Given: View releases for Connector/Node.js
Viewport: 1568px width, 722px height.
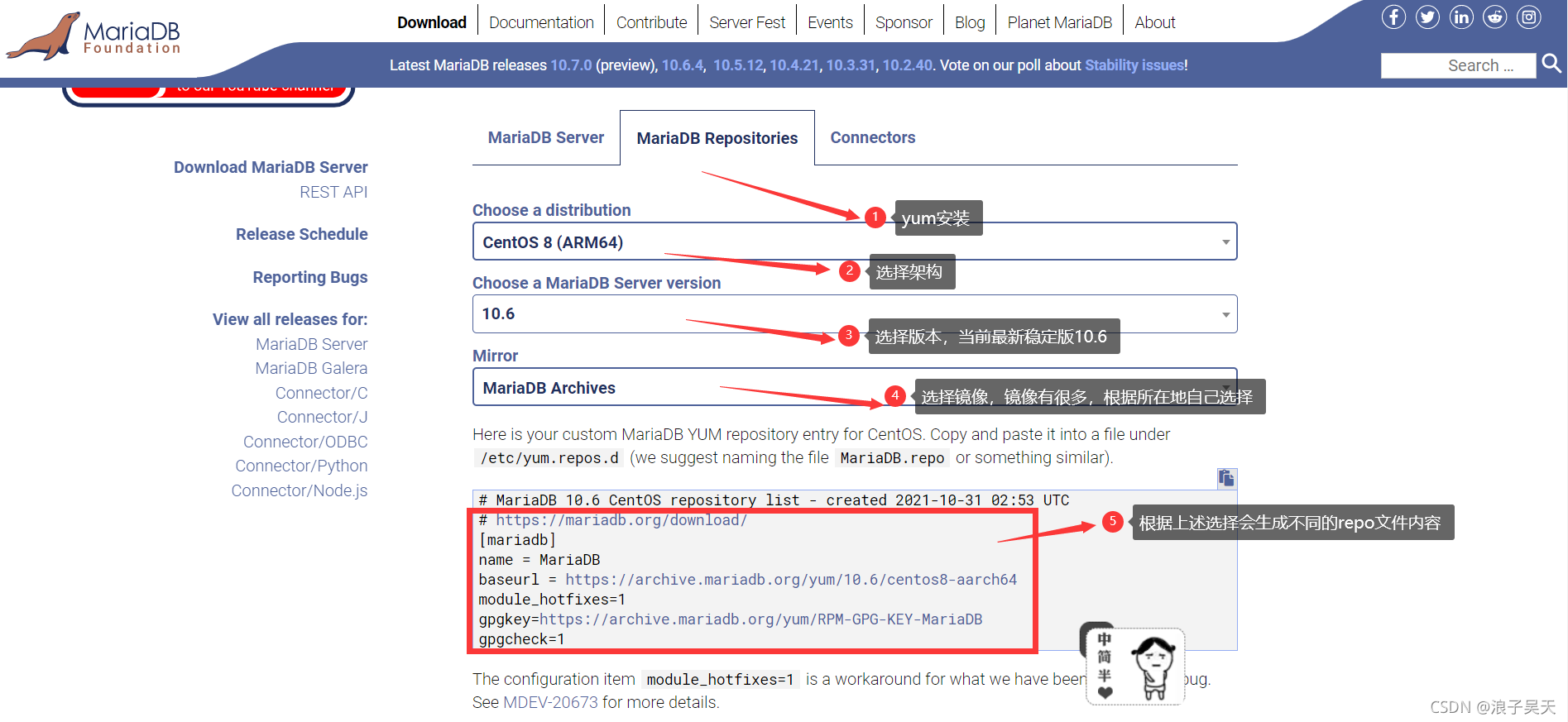Looking at the screenshot, I should pos(300,490).
